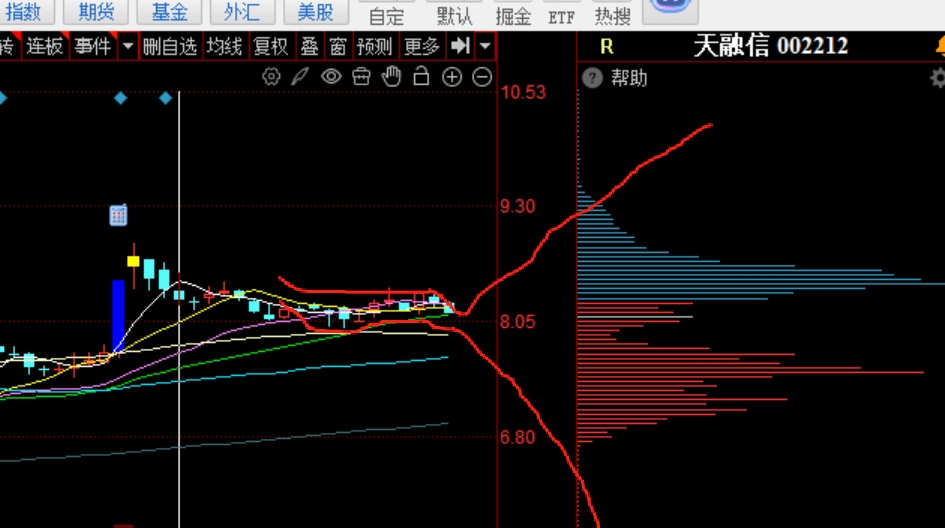Zoom out with the minus circle icon
The image size is (945, 528).
pos(482,77)
